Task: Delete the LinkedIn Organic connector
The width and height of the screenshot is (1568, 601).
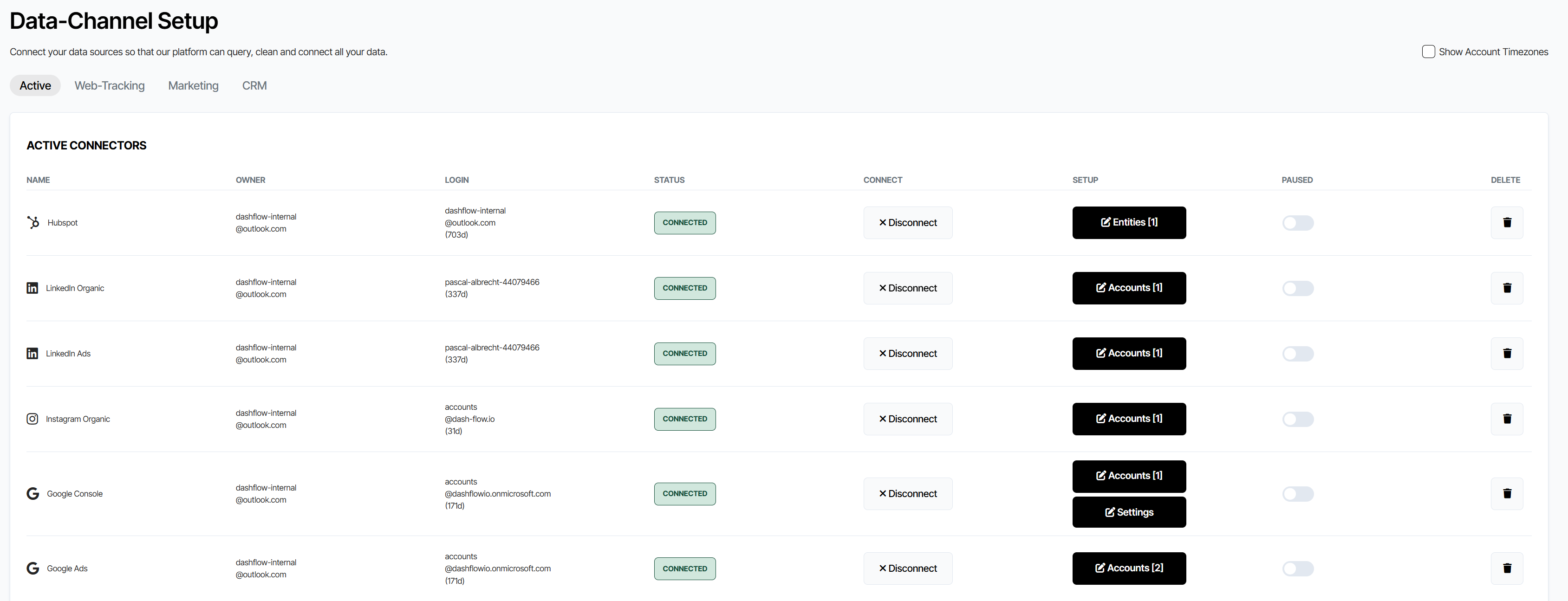Action: click(x=1507, y=288)
